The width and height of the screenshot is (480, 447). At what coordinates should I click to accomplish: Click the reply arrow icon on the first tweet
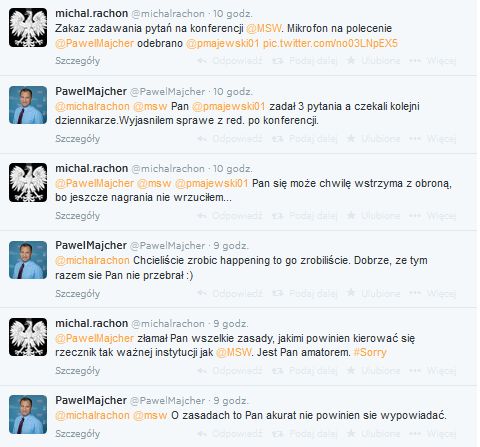(202, 61)
